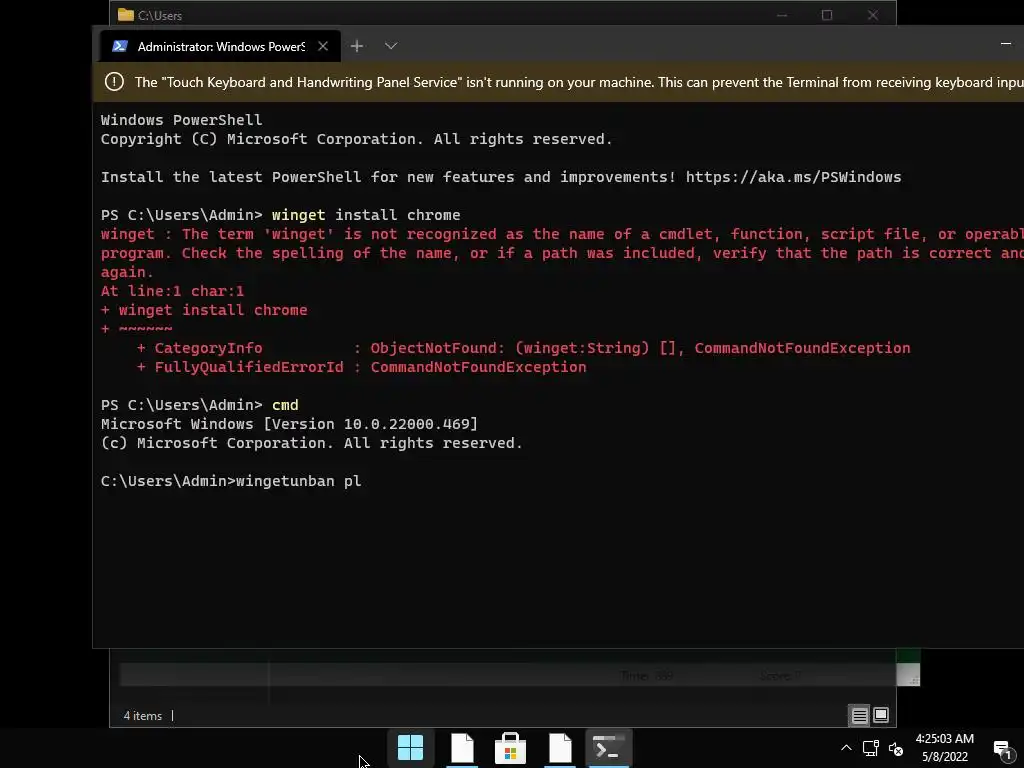
Task: Show hidden system tray icons chevron
Action: point(846,748)
